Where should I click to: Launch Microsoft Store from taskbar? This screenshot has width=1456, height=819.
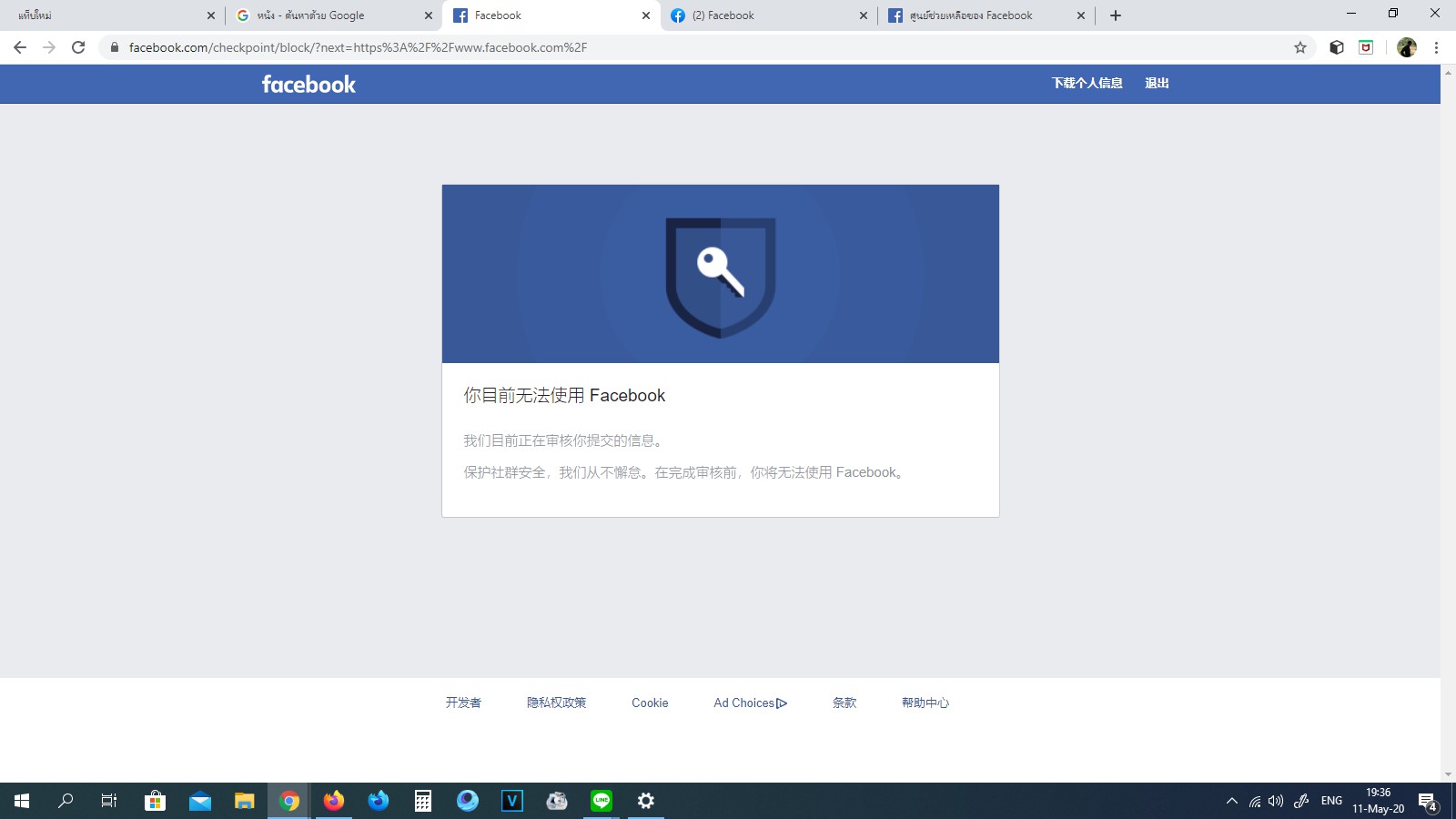155,801
